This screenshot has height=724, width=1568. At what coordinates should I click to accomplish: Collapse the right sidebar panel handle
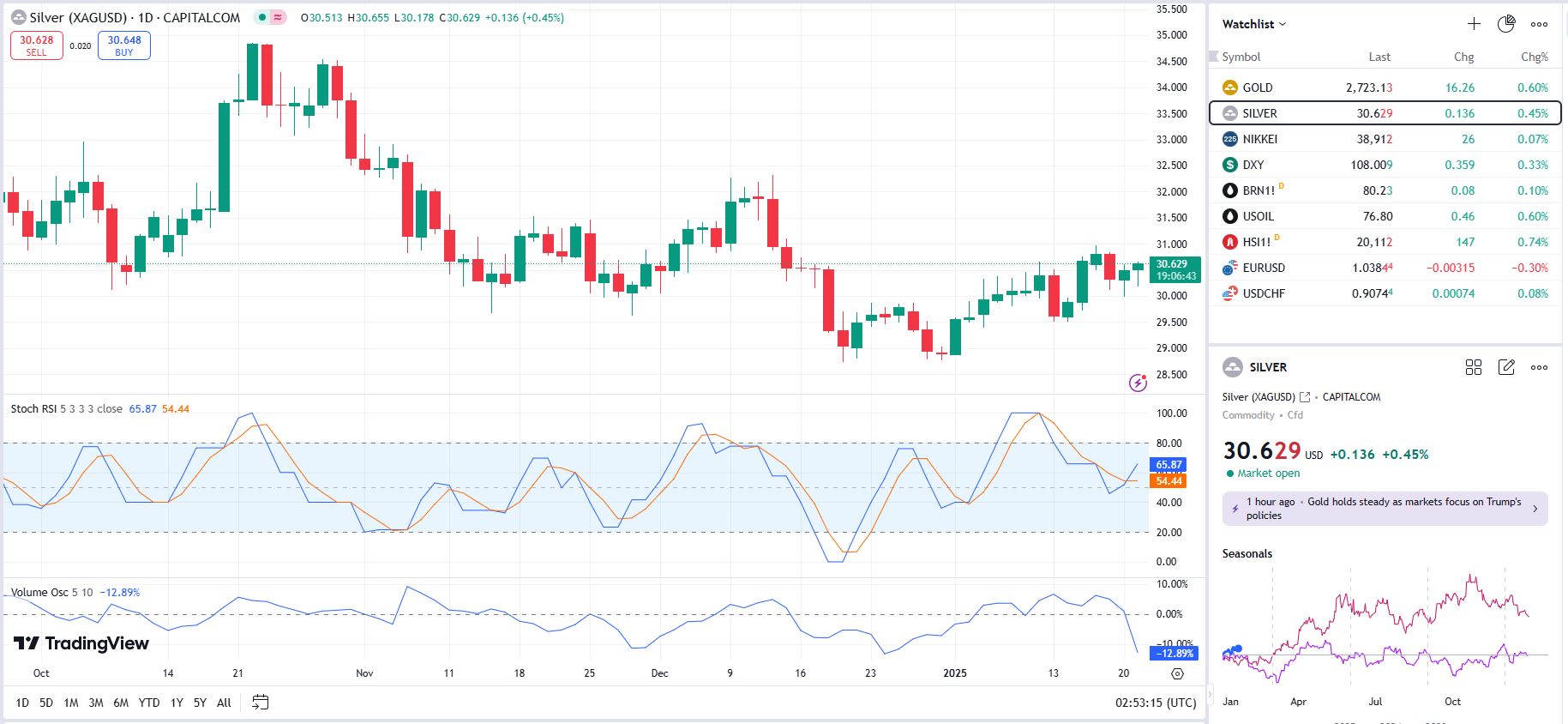click(1211, 693)
